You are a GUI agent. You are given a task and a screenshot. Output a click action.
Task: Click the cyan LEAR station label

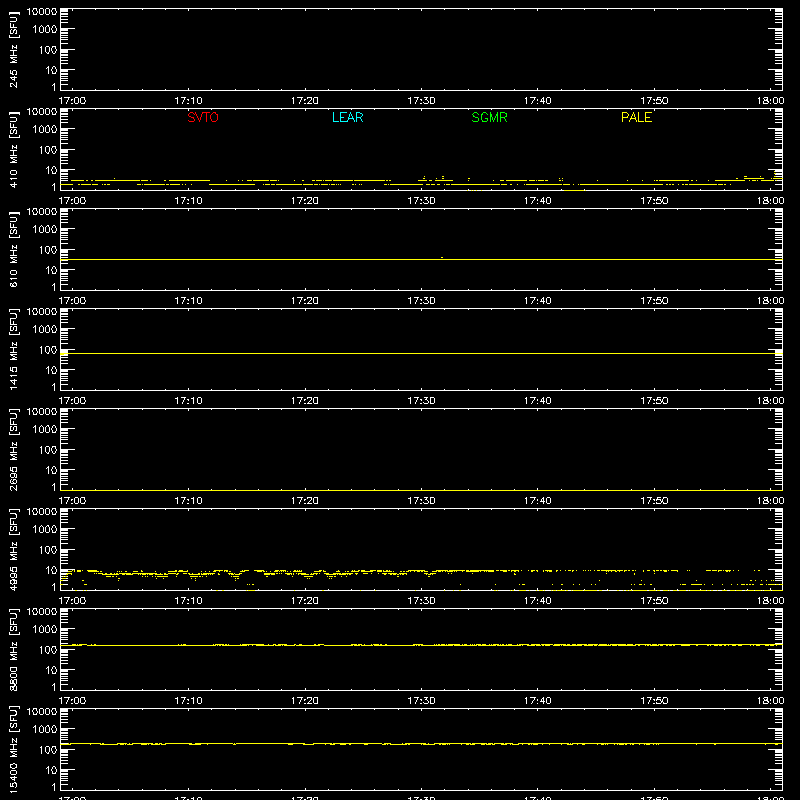pos(347,117)
